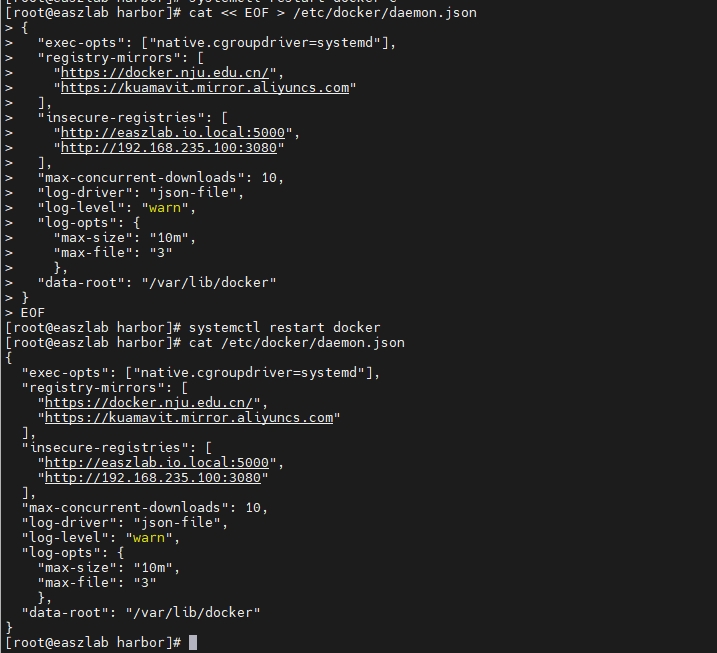This screenshot has width=717, height=653.
Task: Click the fully visible "systemctl restart docker" command
Action: [284, 328]
